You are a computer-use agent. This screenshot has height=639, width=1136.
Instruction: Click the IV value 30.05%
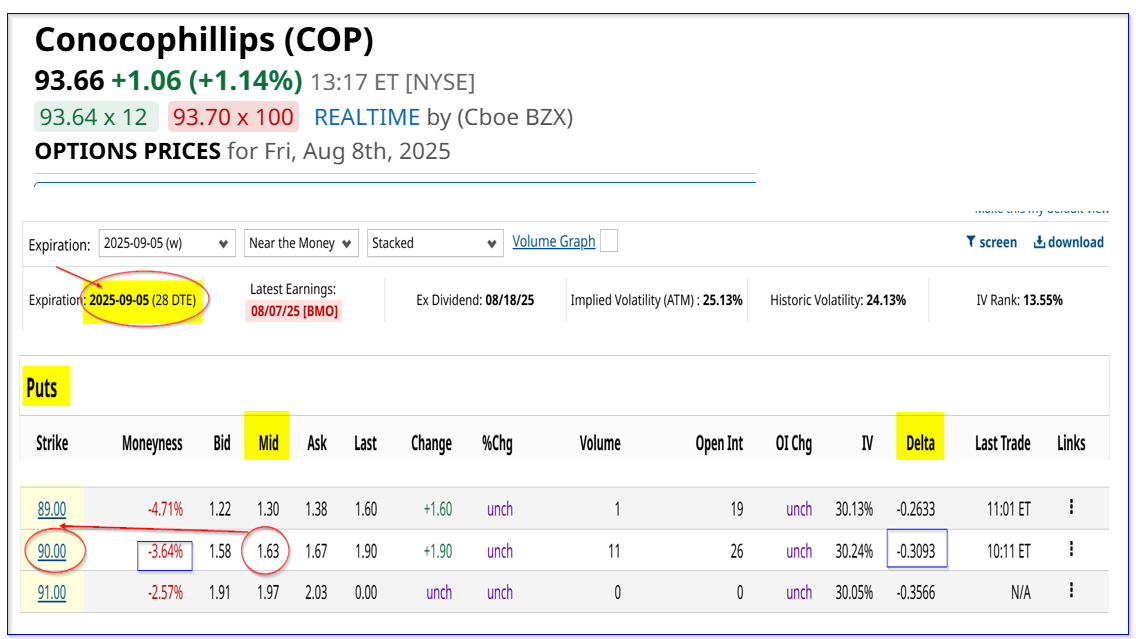tap(854, 593)
